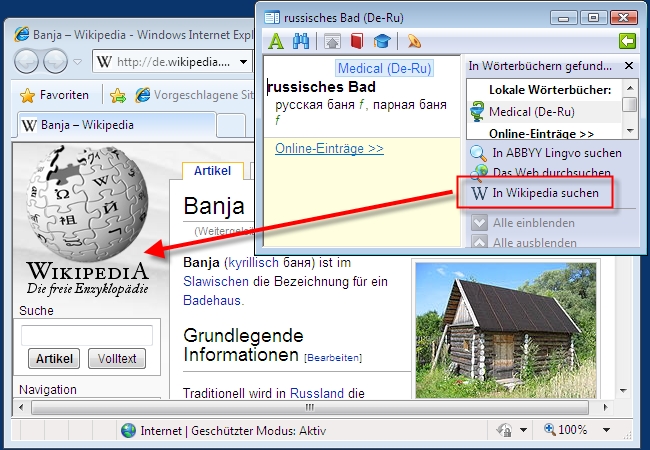This screenshot has width=650, height=450.
Task: Close the 'In Wörterbüchern gefunden' side panel
Action: tap(629, 65)
